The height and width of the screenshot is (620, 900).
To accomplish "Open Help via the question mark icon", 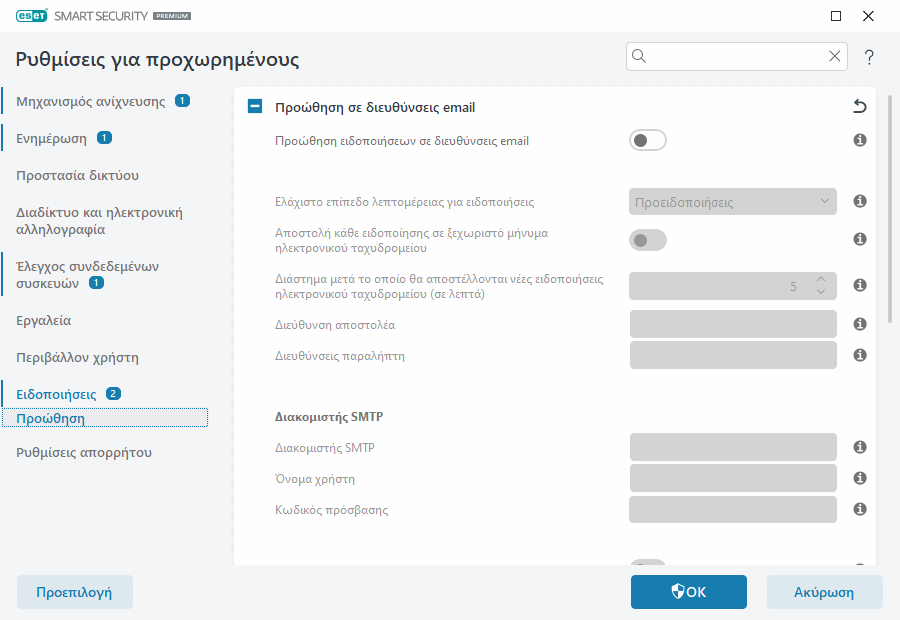I will point(869,56).
